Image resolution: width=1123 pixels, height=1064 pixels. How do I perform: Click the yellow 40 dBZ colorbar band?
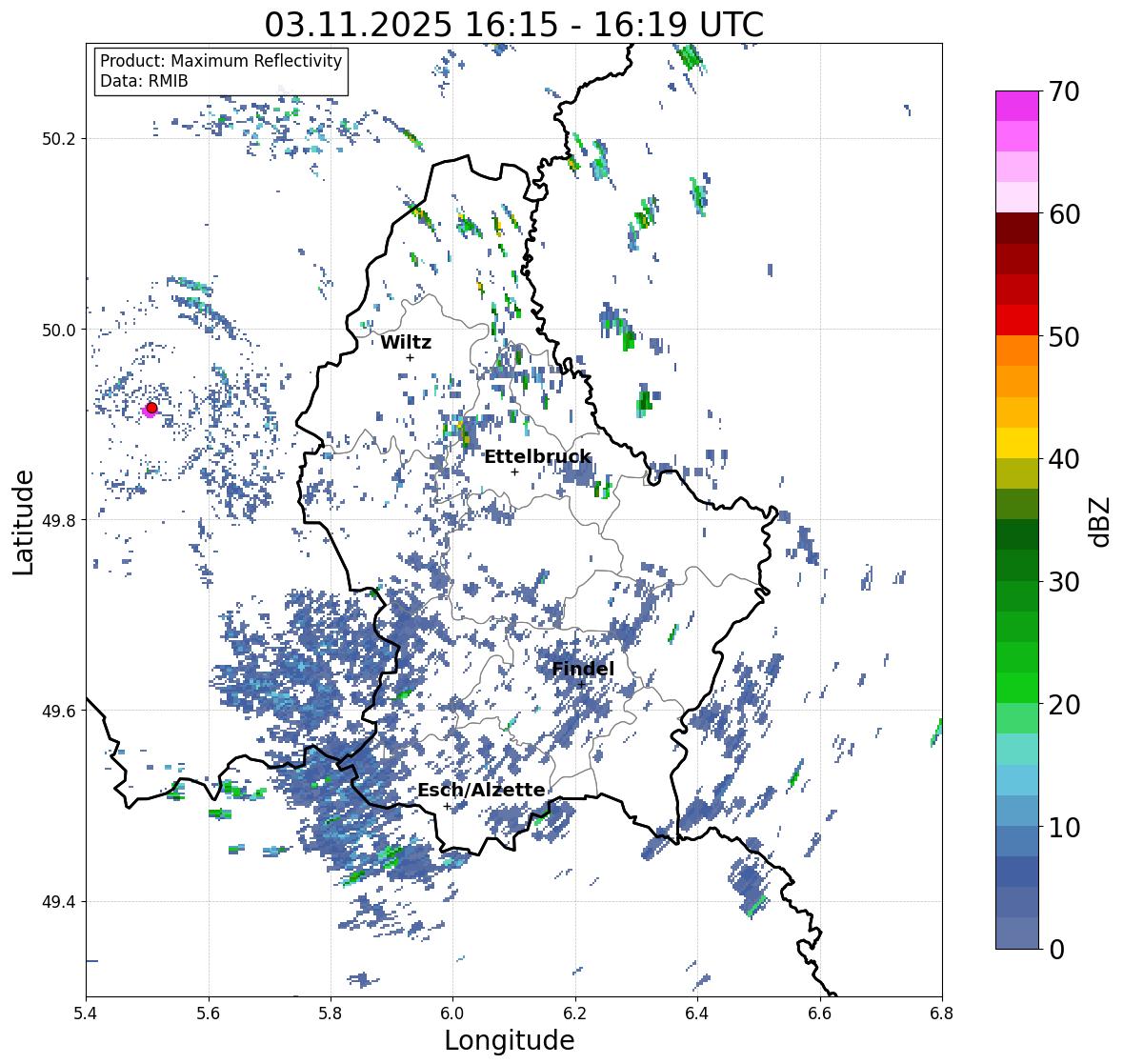click(x=1017, y=443)
